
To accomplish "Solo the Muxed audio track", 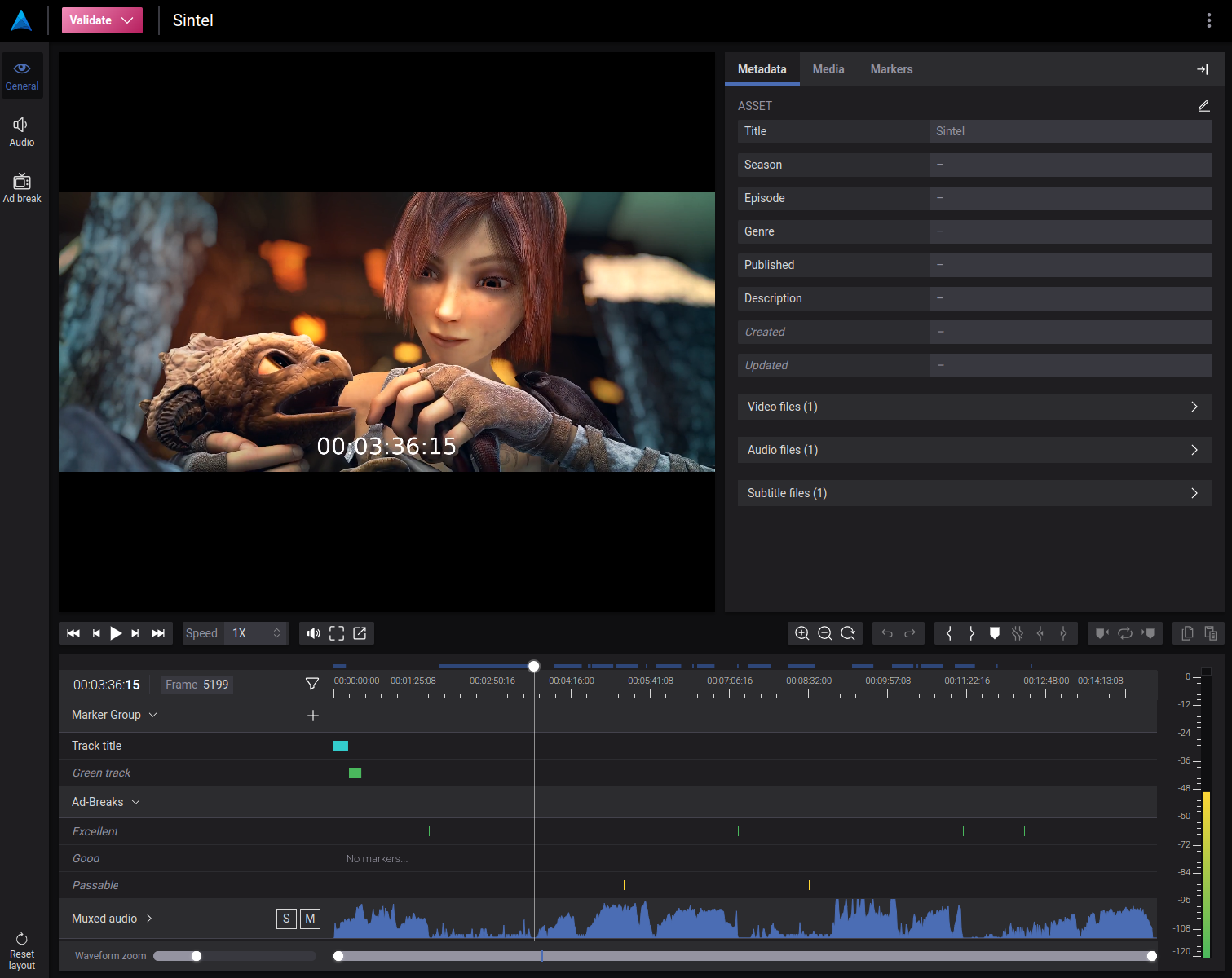I will click(286, 919).
